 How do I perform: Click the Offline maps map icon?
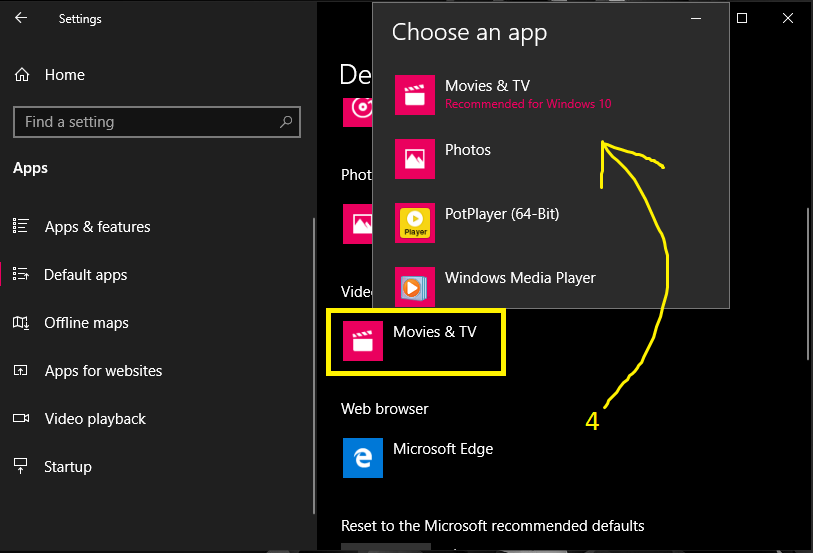coord(21,322)
